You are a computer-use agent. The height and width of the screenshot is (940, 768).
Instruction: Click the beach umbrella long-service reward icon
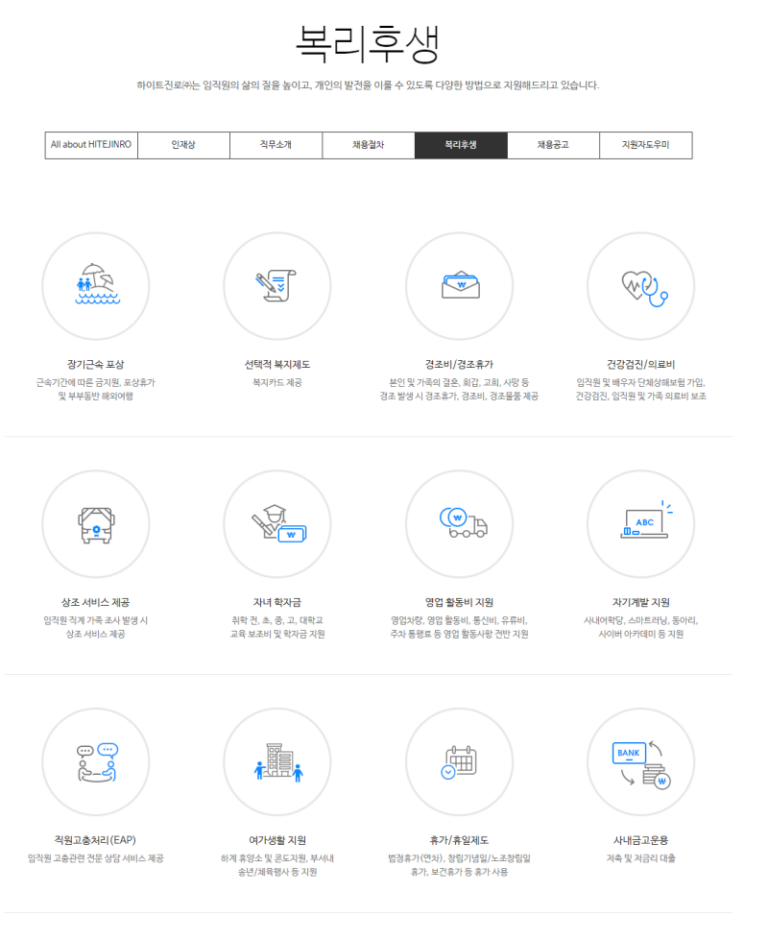[x=95, y=285]
